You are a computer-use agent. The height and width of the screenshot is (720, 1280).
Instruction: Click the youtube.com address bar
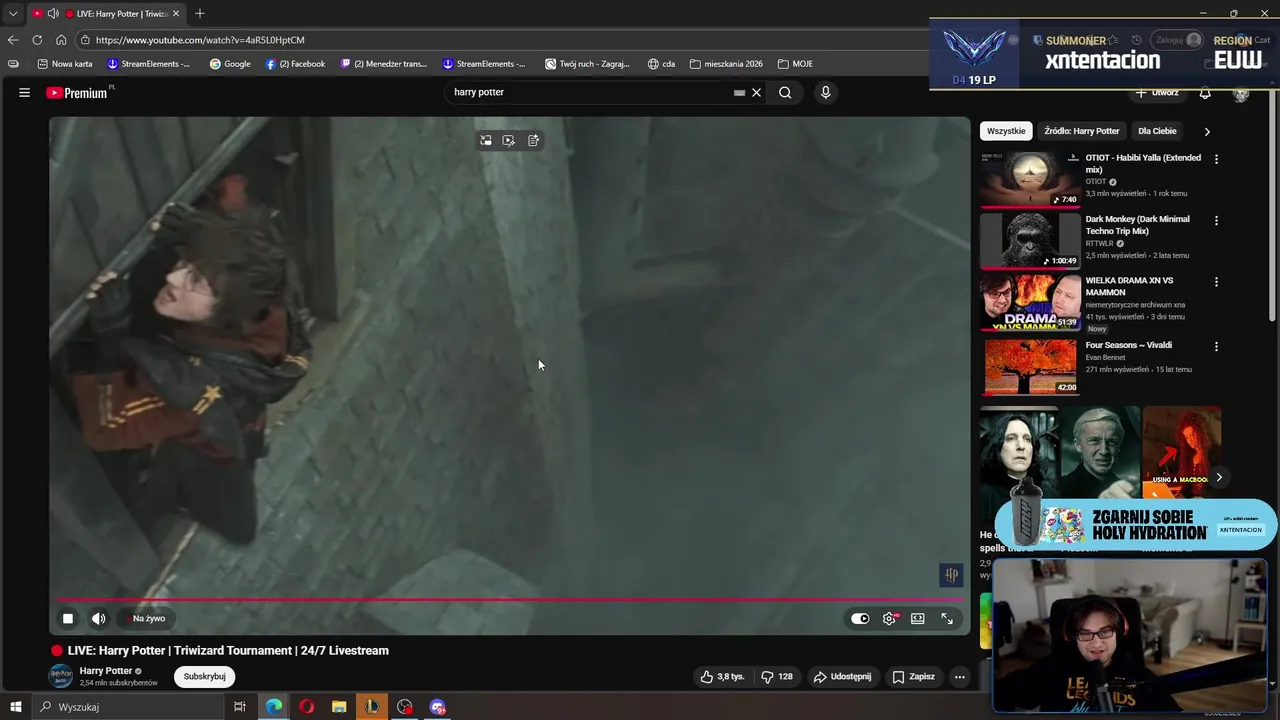pyautogui.click(x=500, y=40)
